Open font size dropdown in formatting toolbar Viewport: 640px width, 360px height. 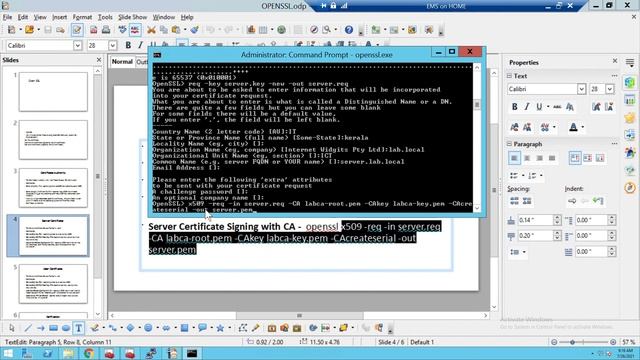tap(112, 45)
